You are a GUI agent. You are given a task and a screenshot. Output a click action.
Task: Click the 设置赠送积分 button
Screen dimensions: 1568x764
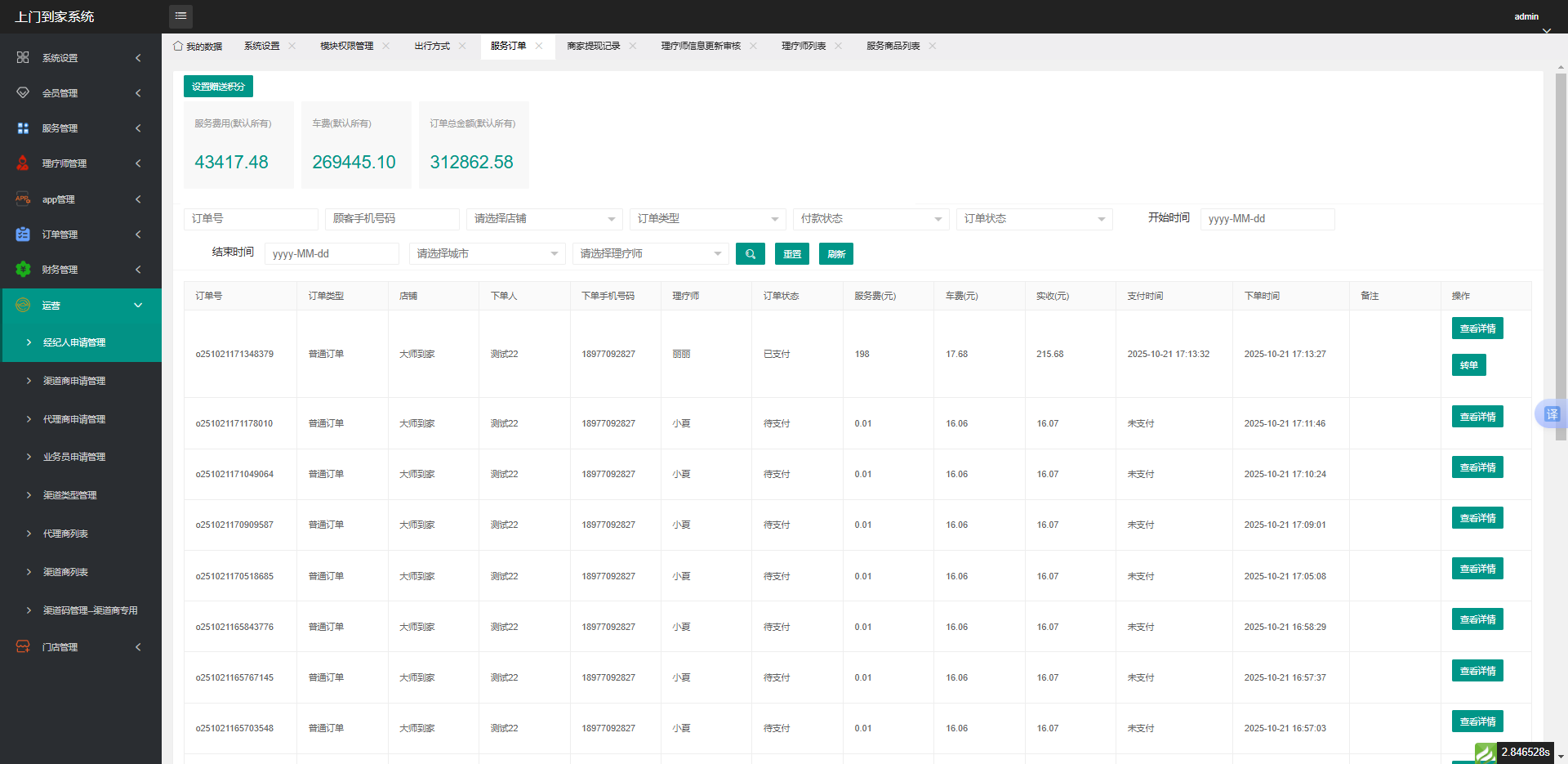pos(218,87)
